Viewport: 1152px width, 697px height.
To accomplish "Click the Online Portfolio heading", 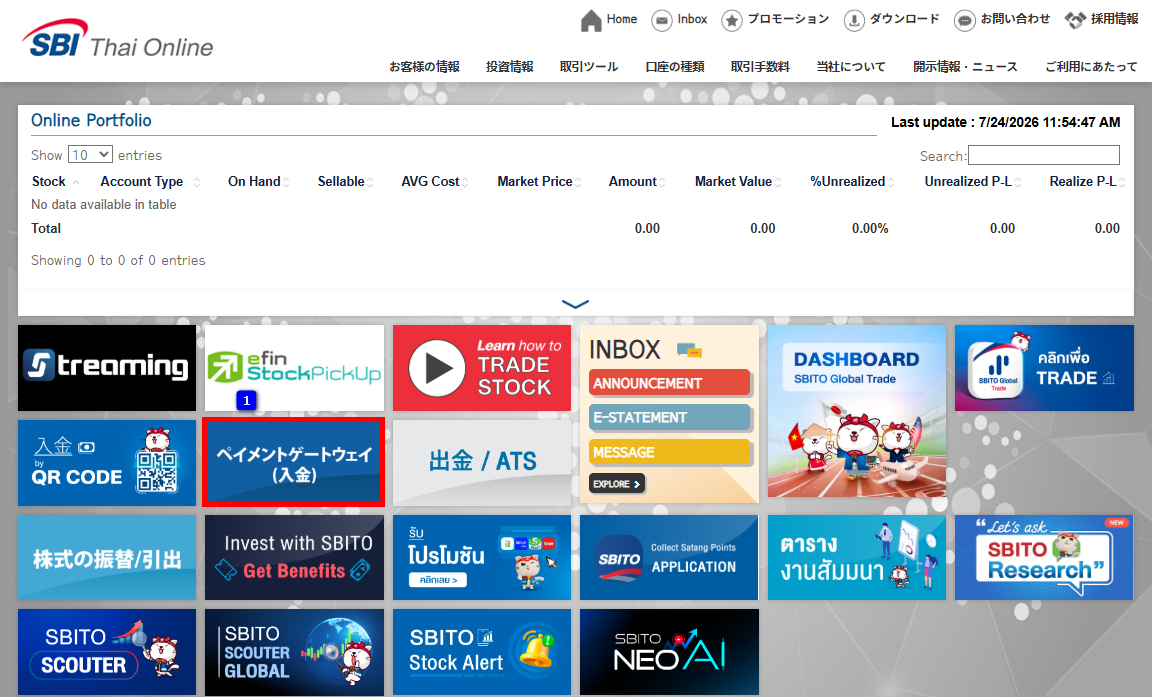I will pos(91,120).
